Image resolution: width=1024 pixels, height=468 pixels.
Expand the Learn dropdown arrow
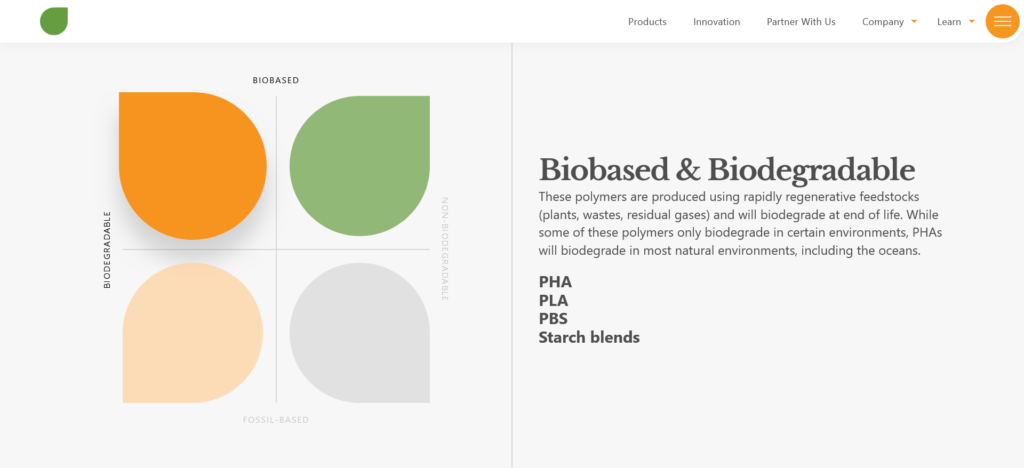(x=972, y=22)
